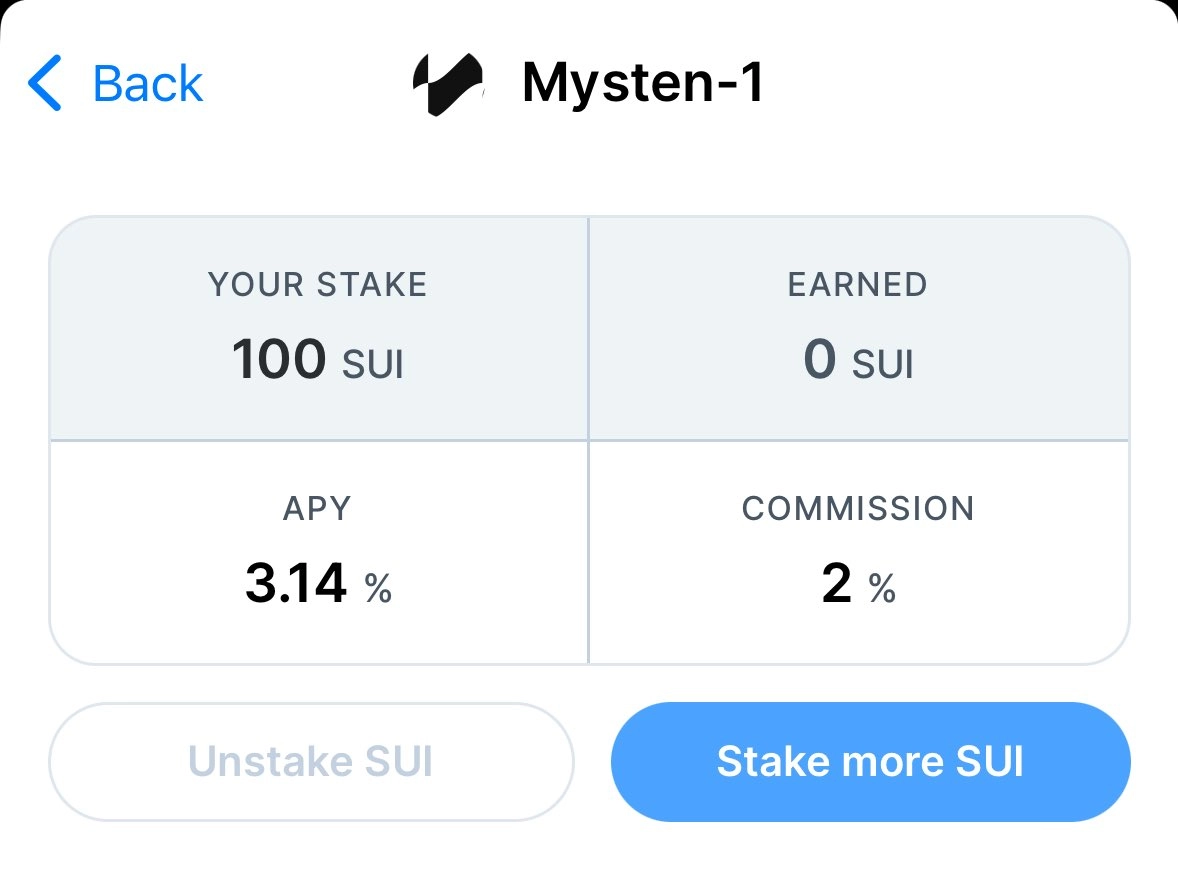Viewport: 1178px width, 895px height.
Task: Click the vertical divider between stake and earned
Action: pos(588,330)
